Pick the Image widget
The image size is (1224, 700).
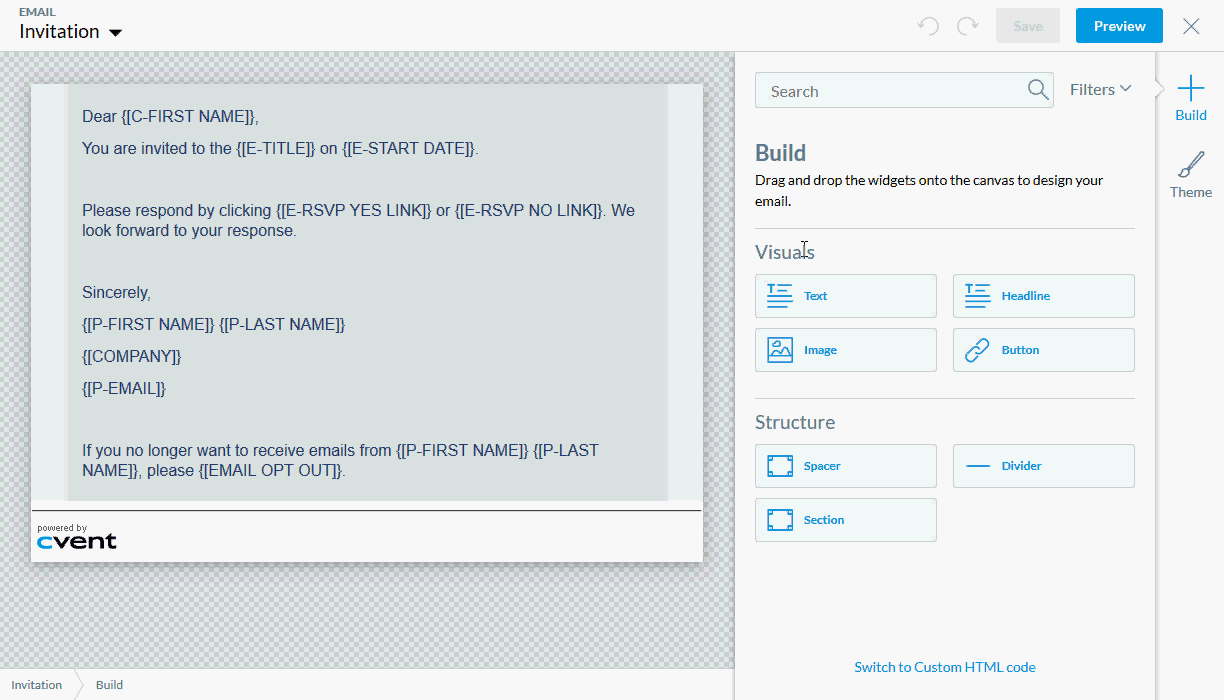[x=845, y=350]
